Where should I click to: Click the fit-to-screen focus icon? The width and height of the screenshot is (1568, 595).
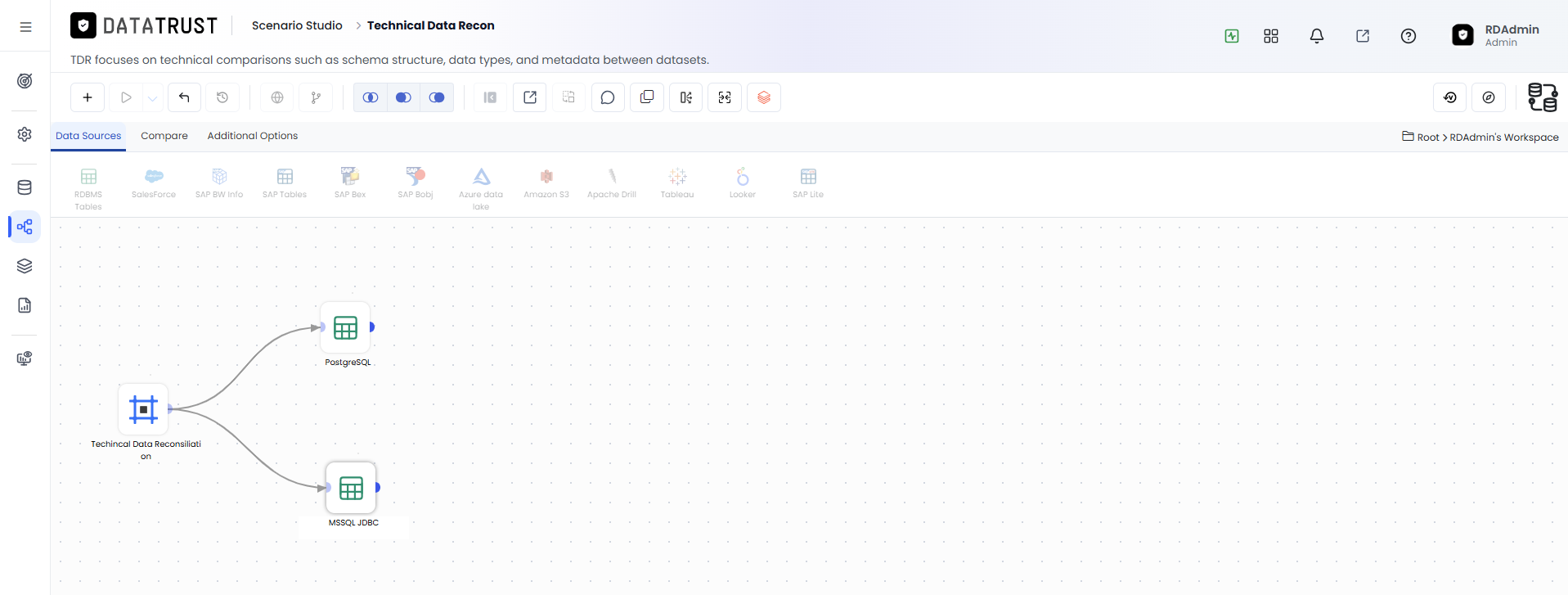[725, 97]
